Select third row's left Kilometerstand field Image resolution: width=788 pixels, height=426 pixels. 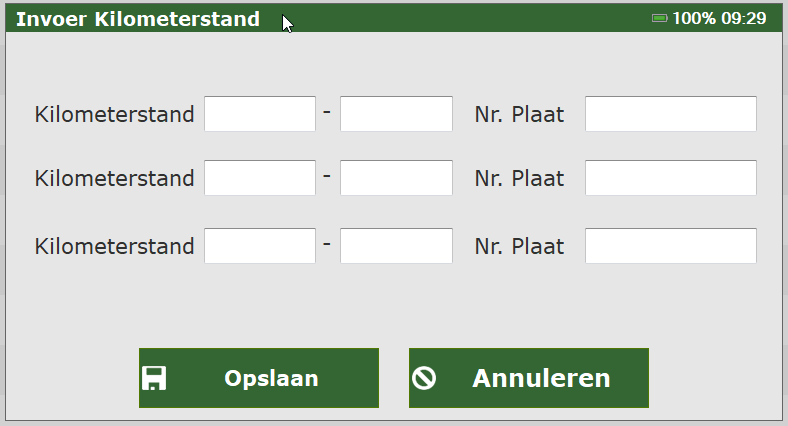coord(260,246)
